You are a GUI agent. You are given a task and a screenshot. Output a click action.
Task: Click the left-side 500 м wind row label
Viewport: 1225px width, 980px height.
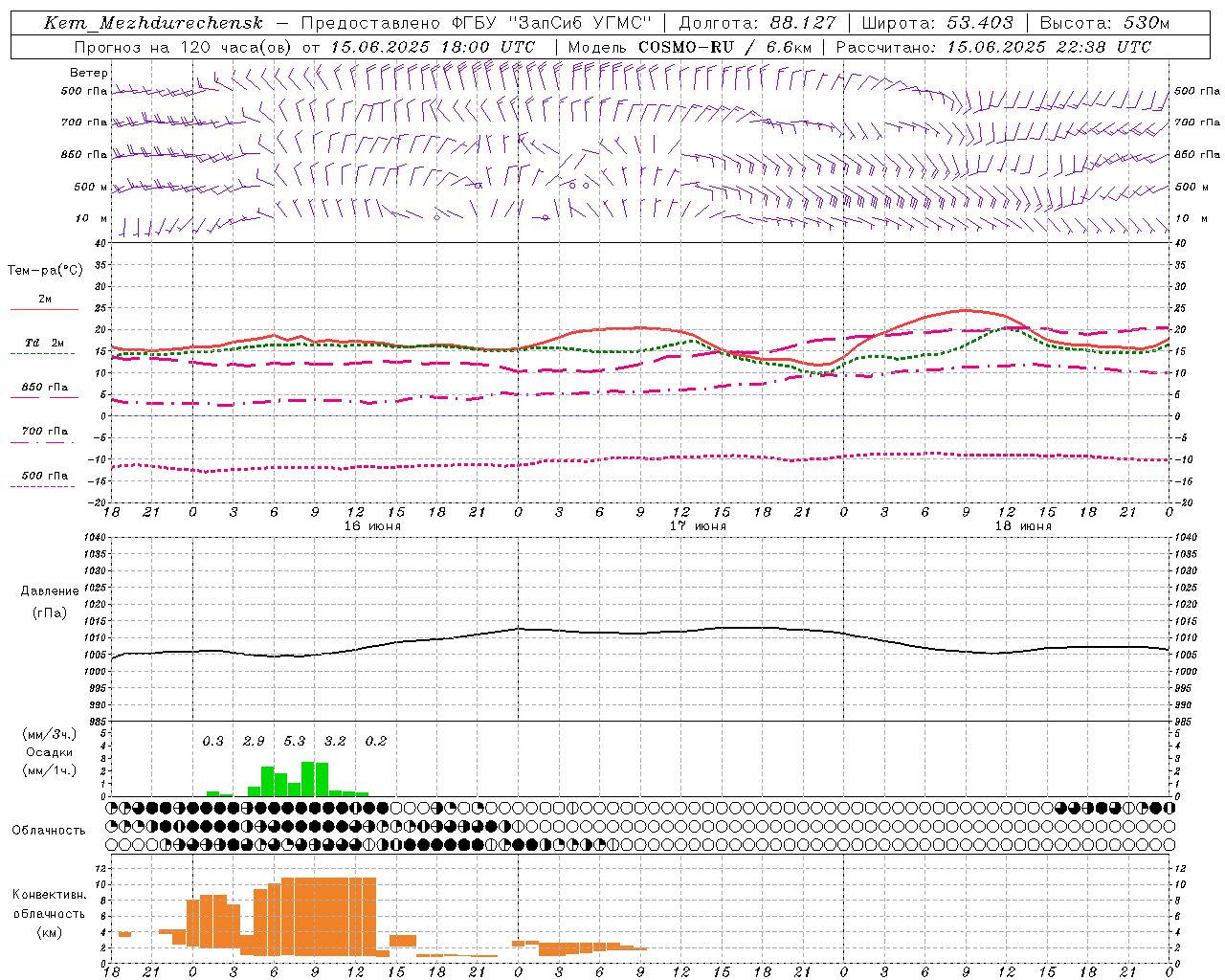[x=91, y=187]
